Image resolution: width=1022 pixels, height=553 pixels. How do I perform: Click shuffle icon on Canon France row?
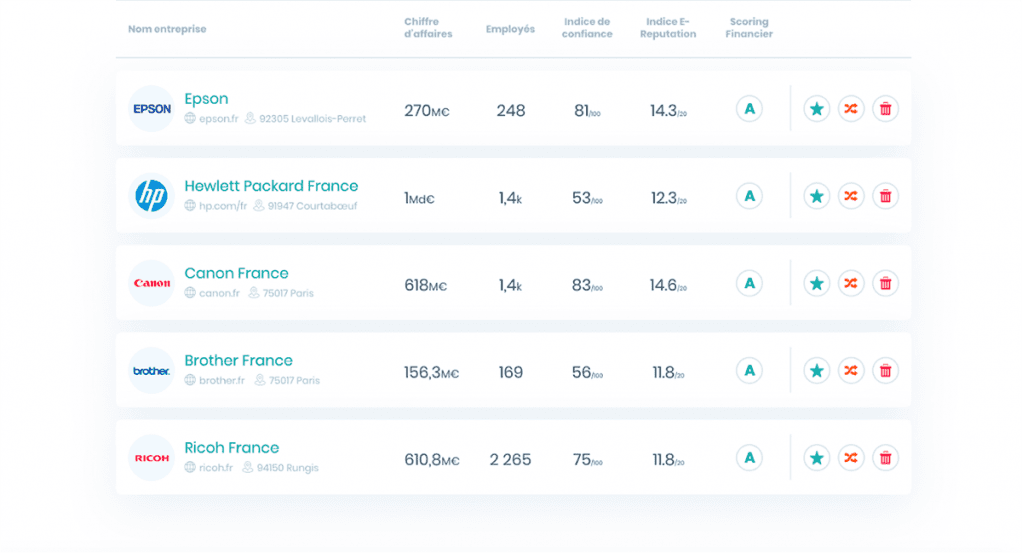(851, 284)
